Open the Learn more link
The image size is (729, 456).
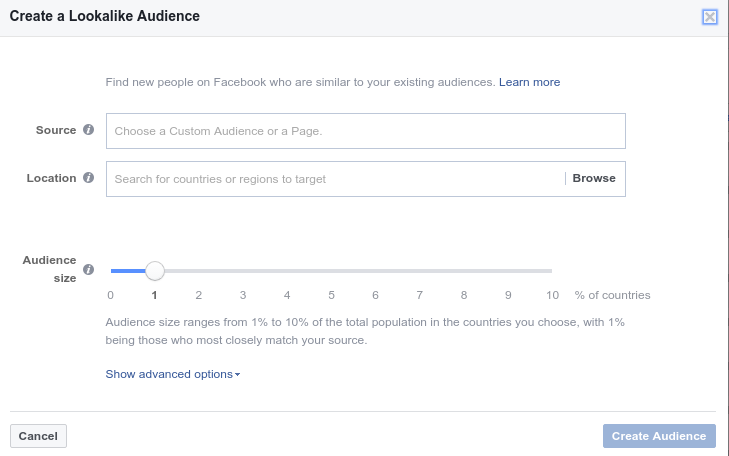point(530,82)
